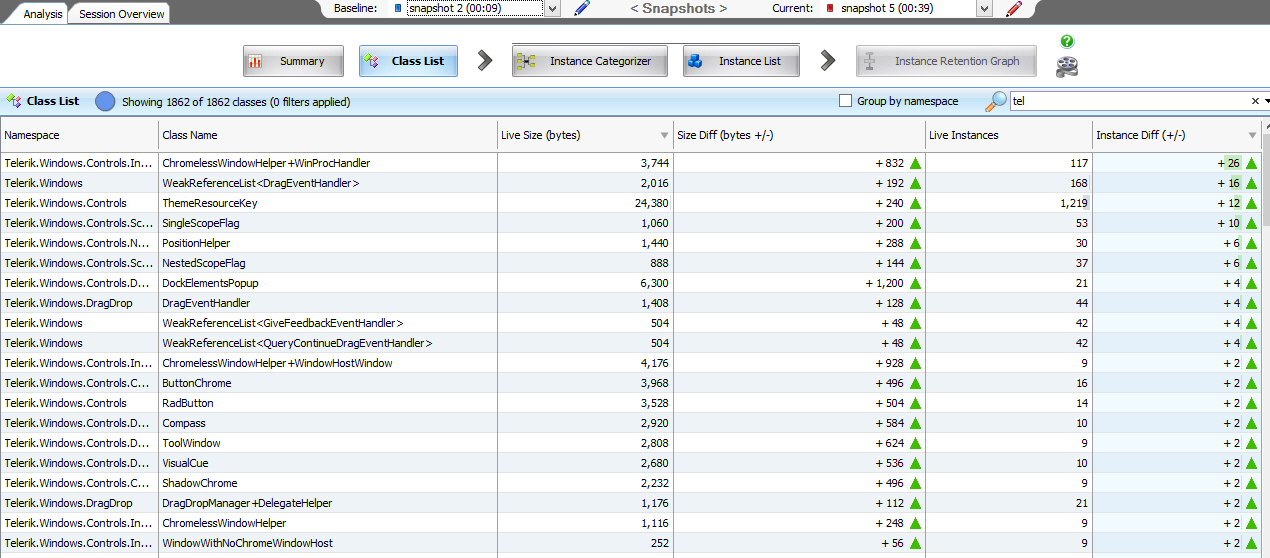The width and height of the screenshot is (1270, 558).
Task: Select the RadButton class row
Action: (630, 403)
